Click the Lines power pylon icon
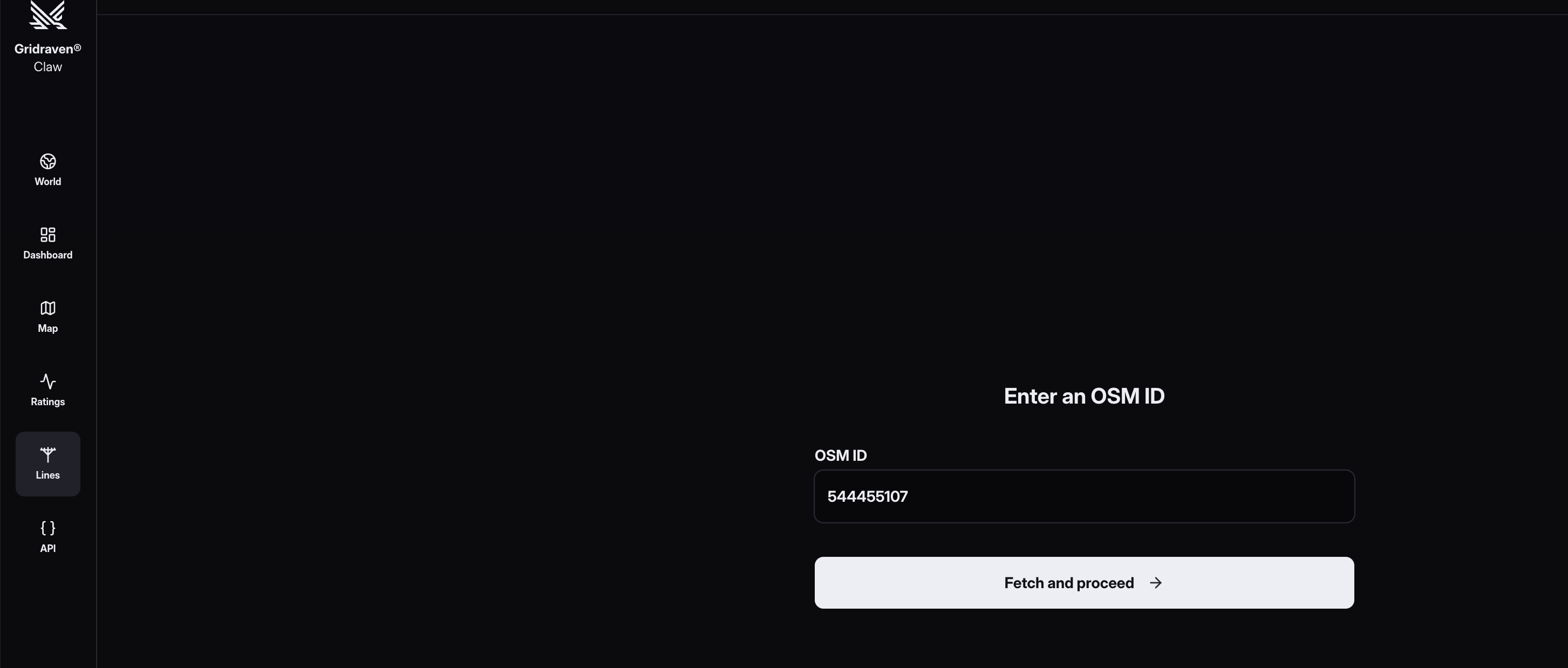Viewport: 1568px width, 668px height. click(48, 455)
